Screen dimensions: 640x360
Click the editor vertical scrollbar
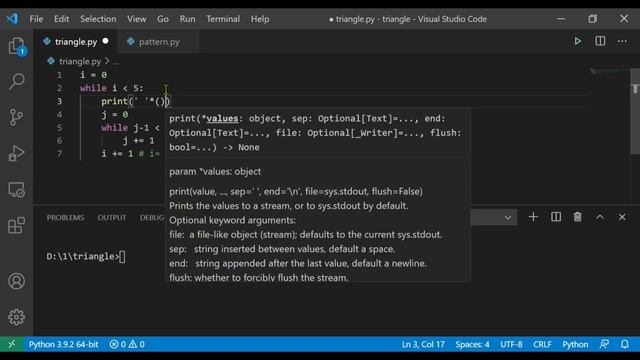click(x=635, y=111)
